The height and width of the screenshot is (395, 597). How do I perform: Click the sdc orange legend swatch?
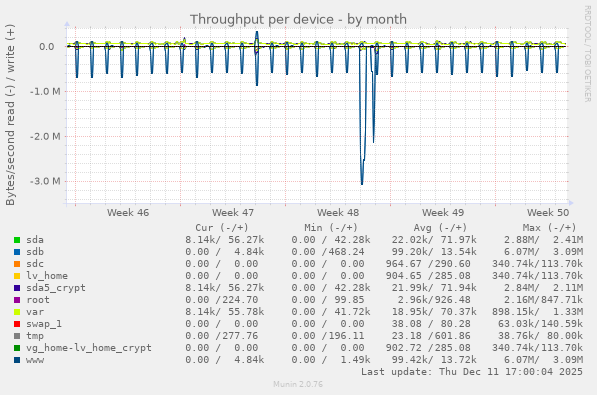[17, 264]
